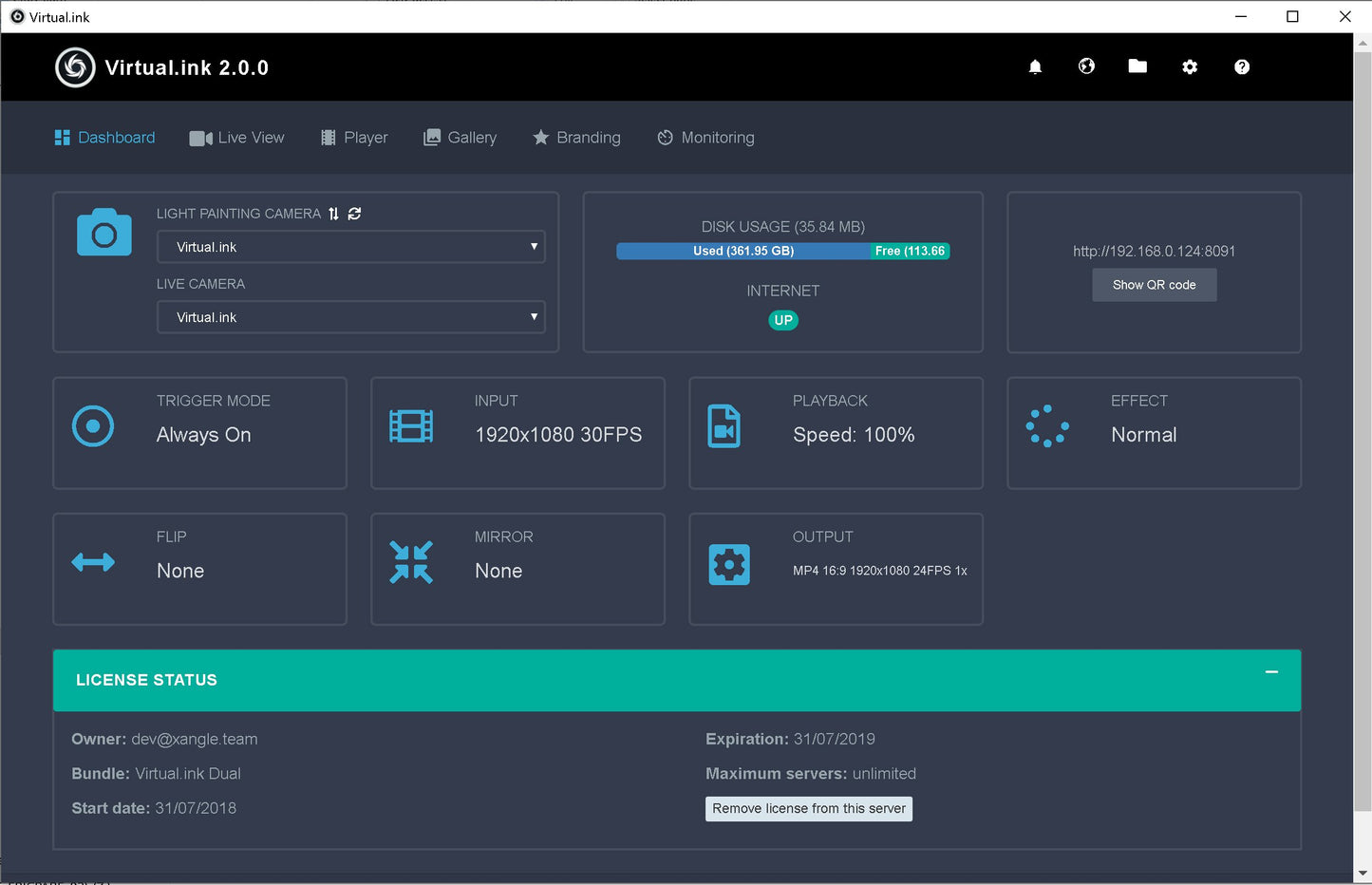The width and height of the screenshot is (1372, 885).
Task: Collapse the License Status panel
Action: [x=1271, y=672]
